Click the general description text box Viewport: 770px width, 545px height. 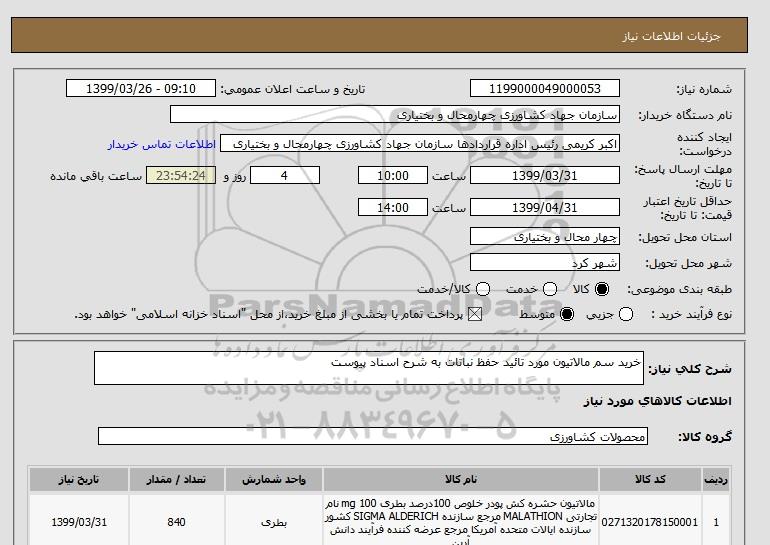(369, 368)
